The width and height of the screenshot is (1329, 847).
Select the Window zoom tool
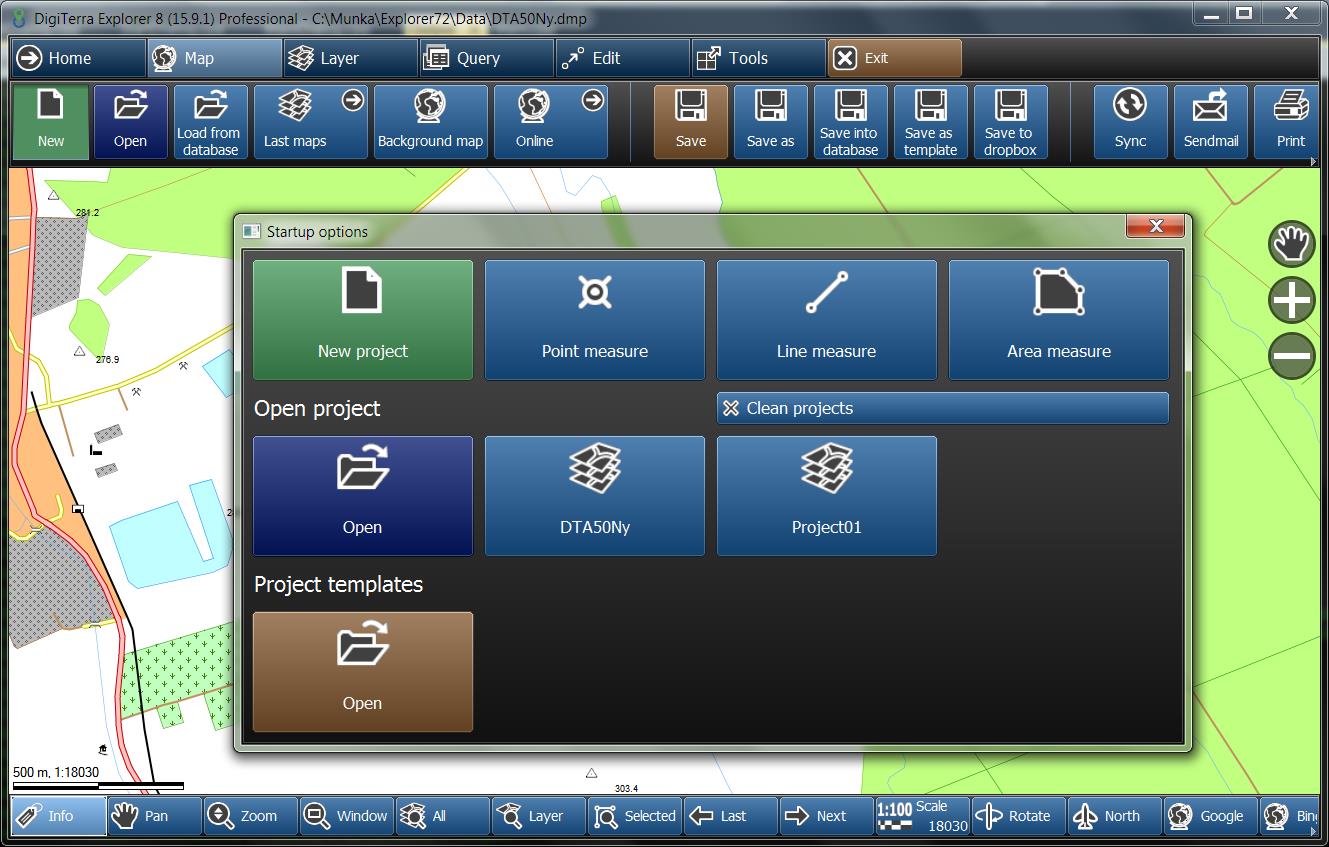pyautogui.click(x=347, y=816)
